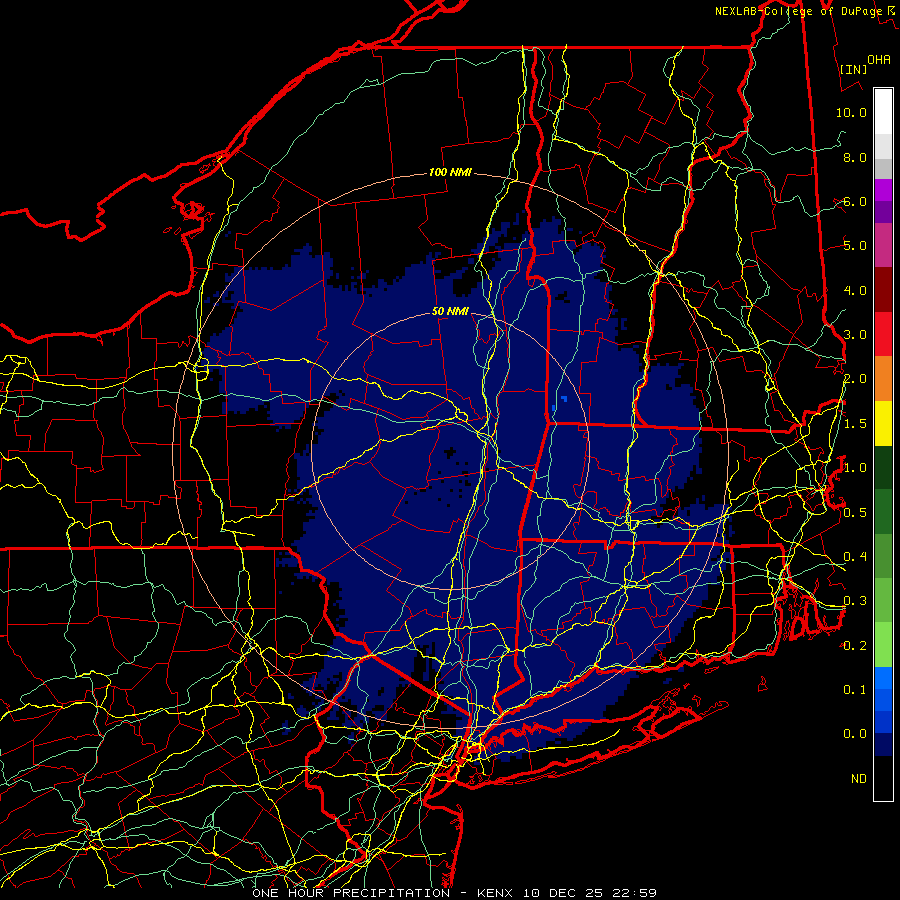
Task: Click the 0.1 legend value
Action: [x=855, y=690]
